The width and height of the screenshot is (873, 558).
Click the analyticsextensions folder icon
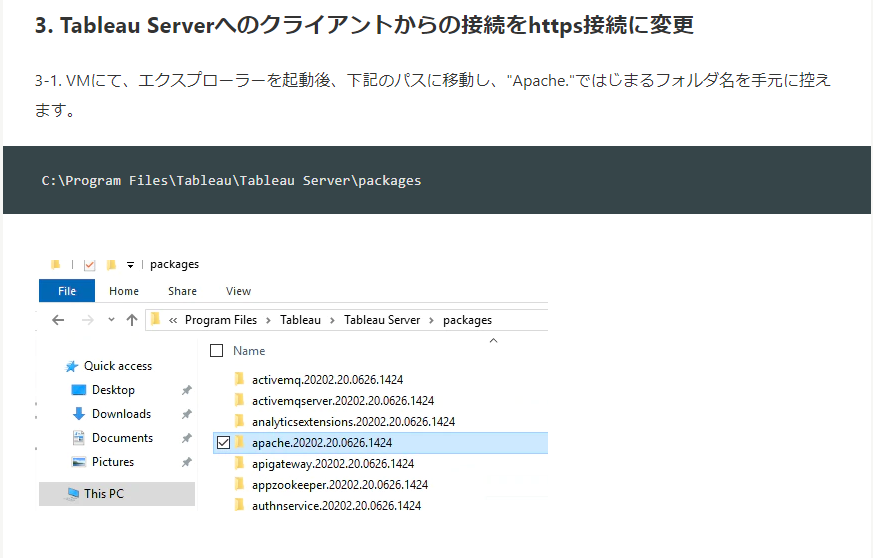(239, 421)
